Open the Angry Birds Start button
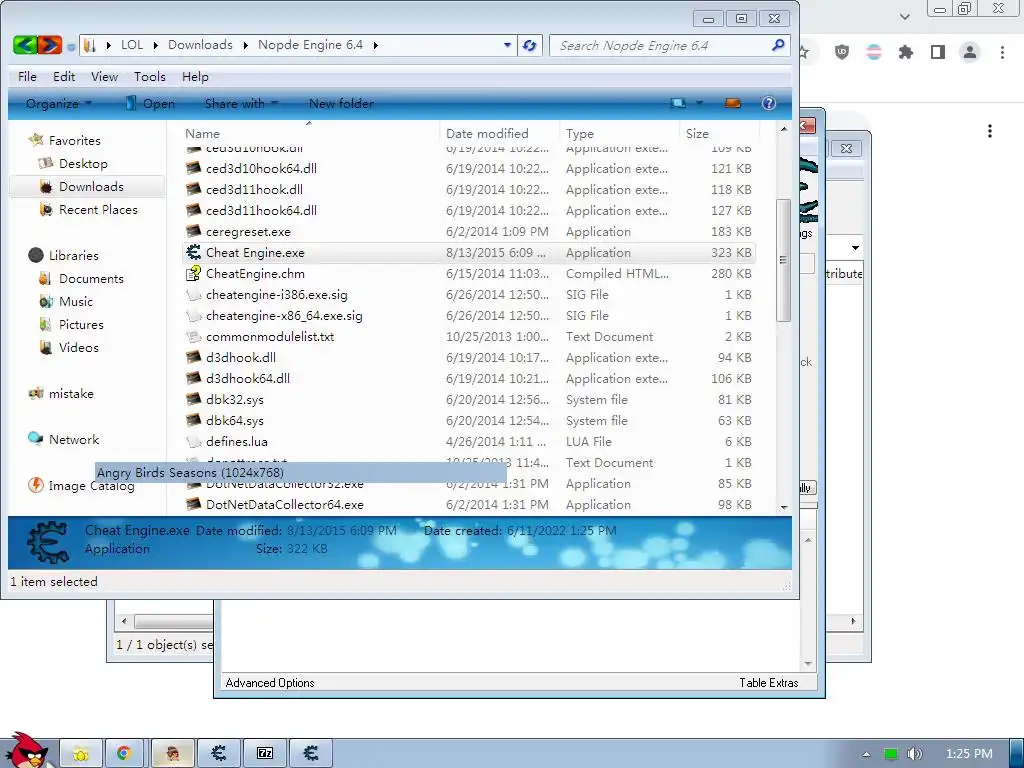 point(26,750)
